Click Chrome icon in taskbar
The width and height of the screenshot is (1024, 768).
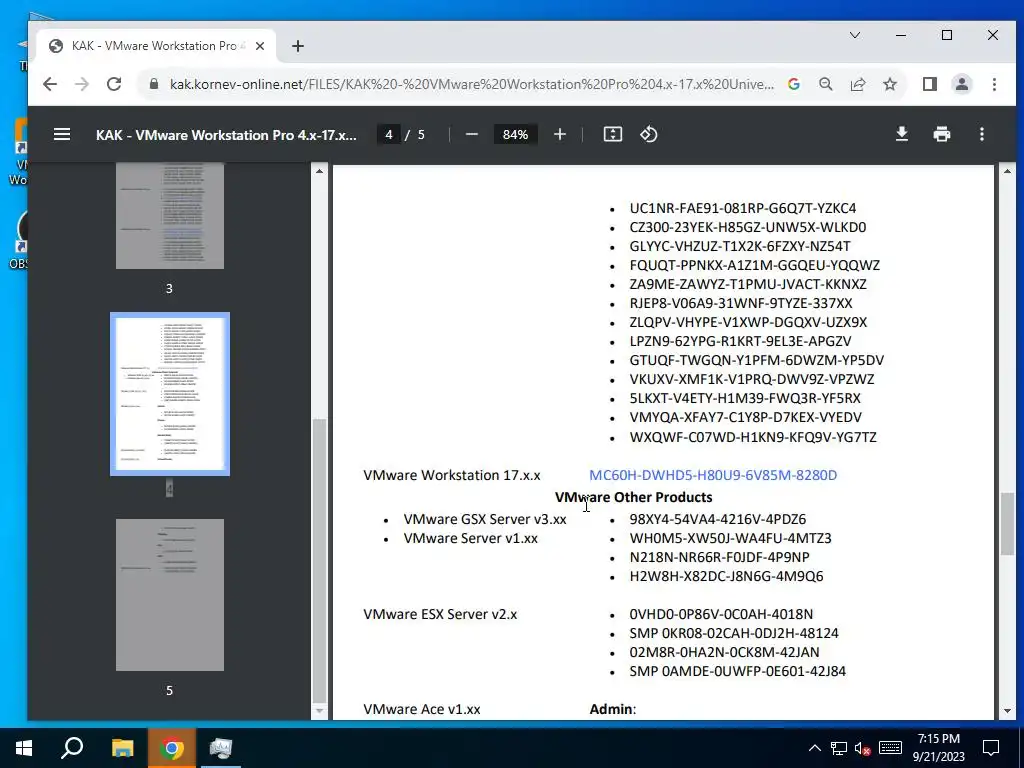(x=172, y=748)
